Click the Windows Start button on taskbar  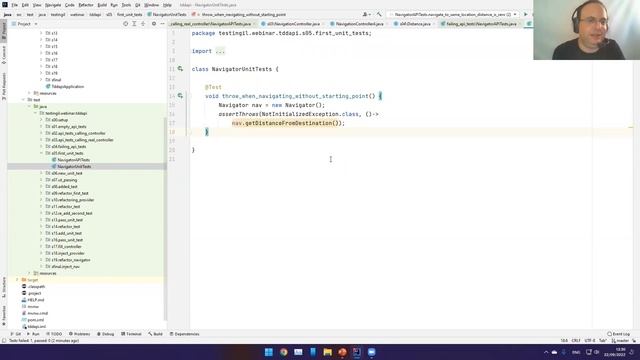click(x=269, y=352)
